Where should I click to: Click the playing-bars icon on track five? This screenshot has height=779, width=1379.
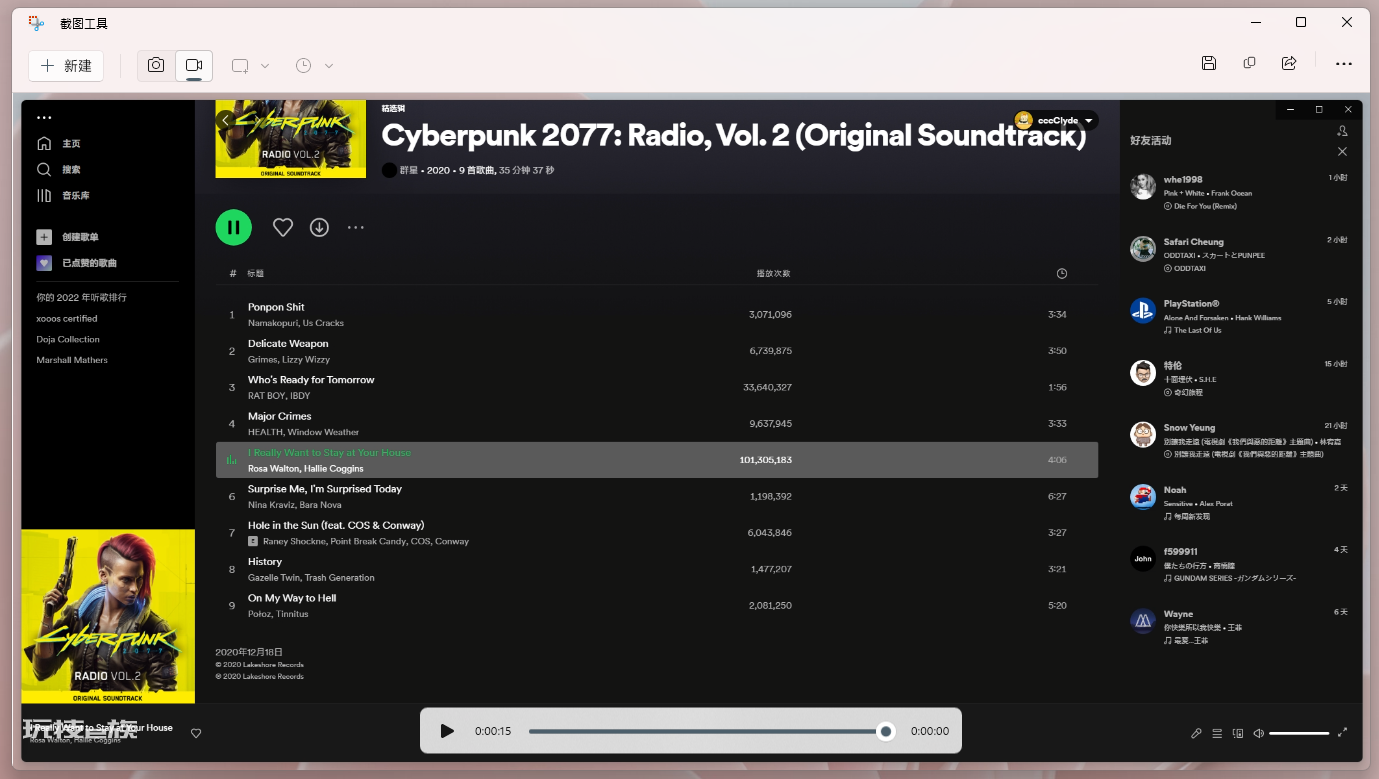click(232, 460)
